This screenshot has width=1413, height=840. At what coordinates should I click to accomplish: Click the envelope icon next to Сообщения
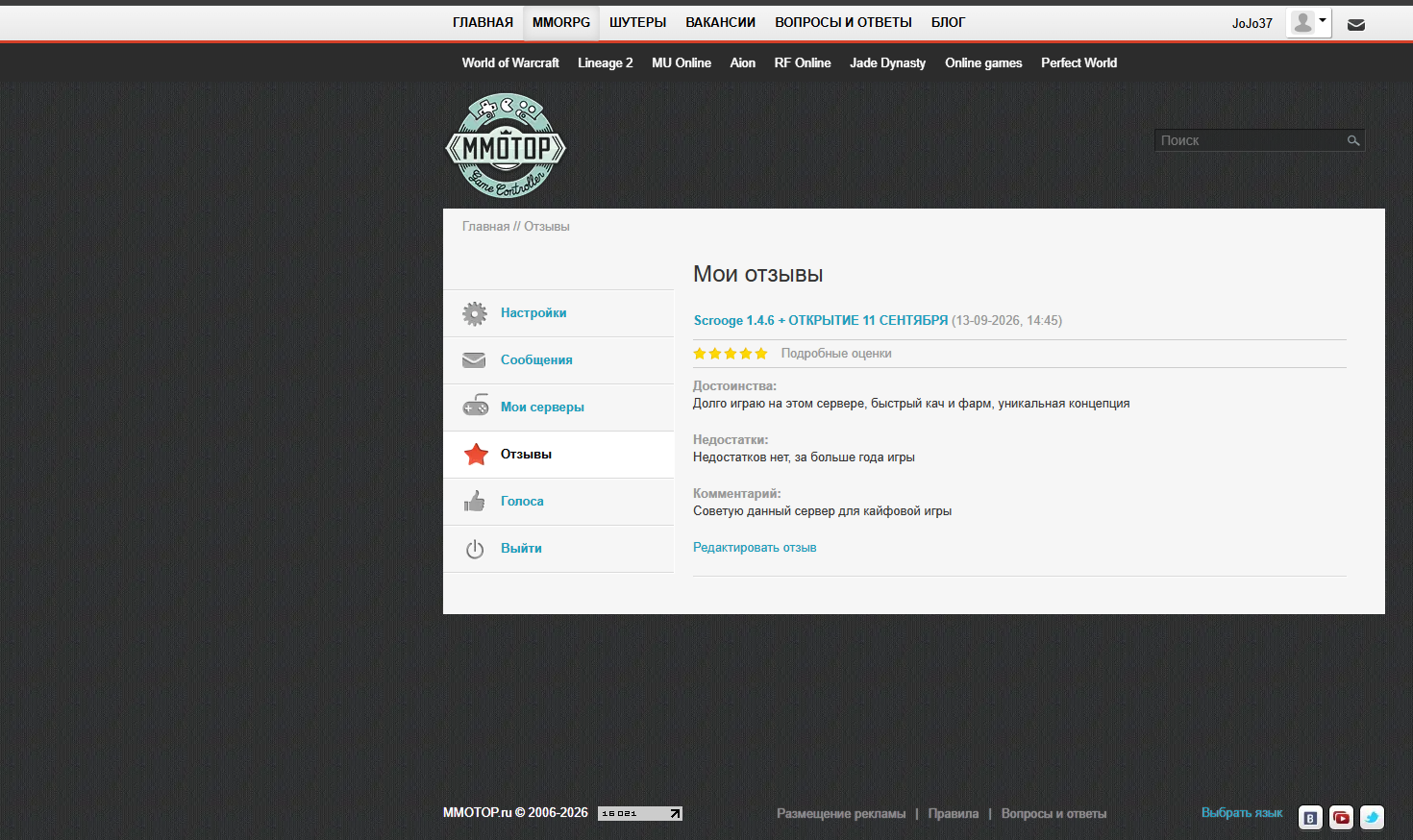pos(474,360)
